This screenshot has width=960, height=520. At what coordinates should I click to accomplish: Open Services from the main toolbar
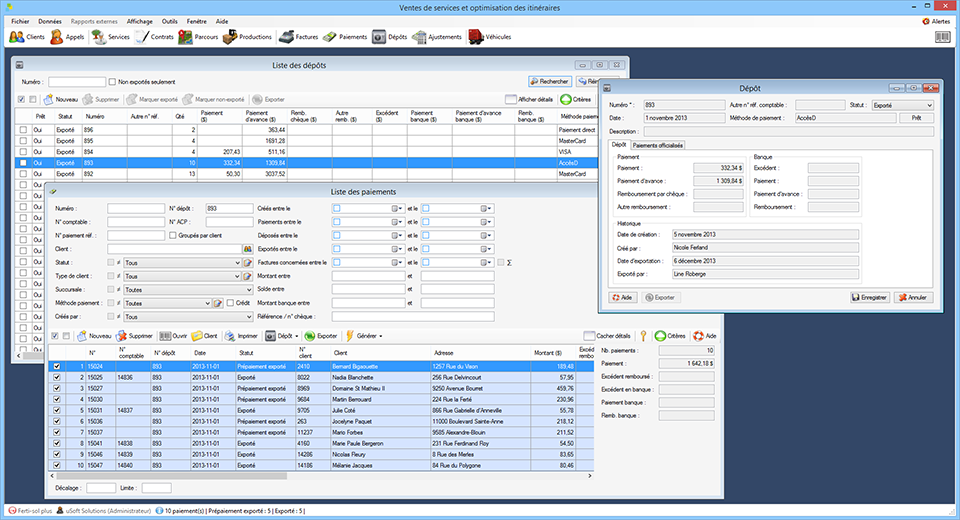[111, 37]
